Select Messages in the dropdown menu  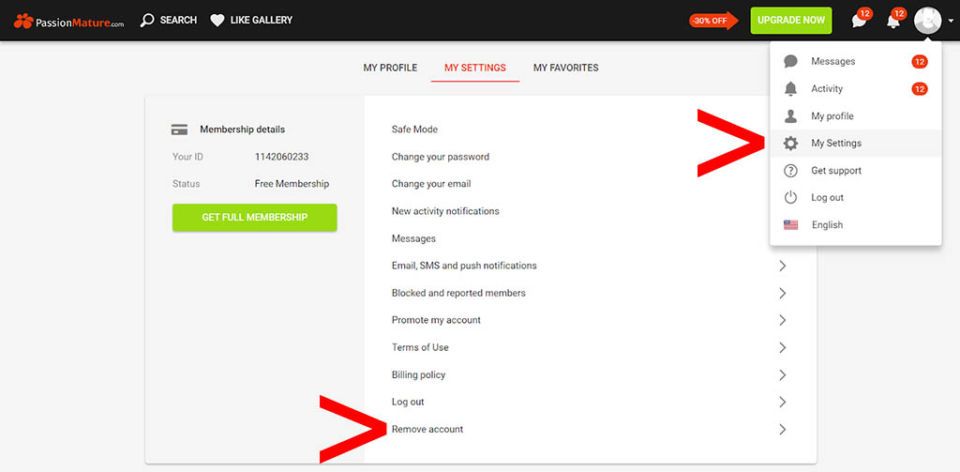click(855, 61)
